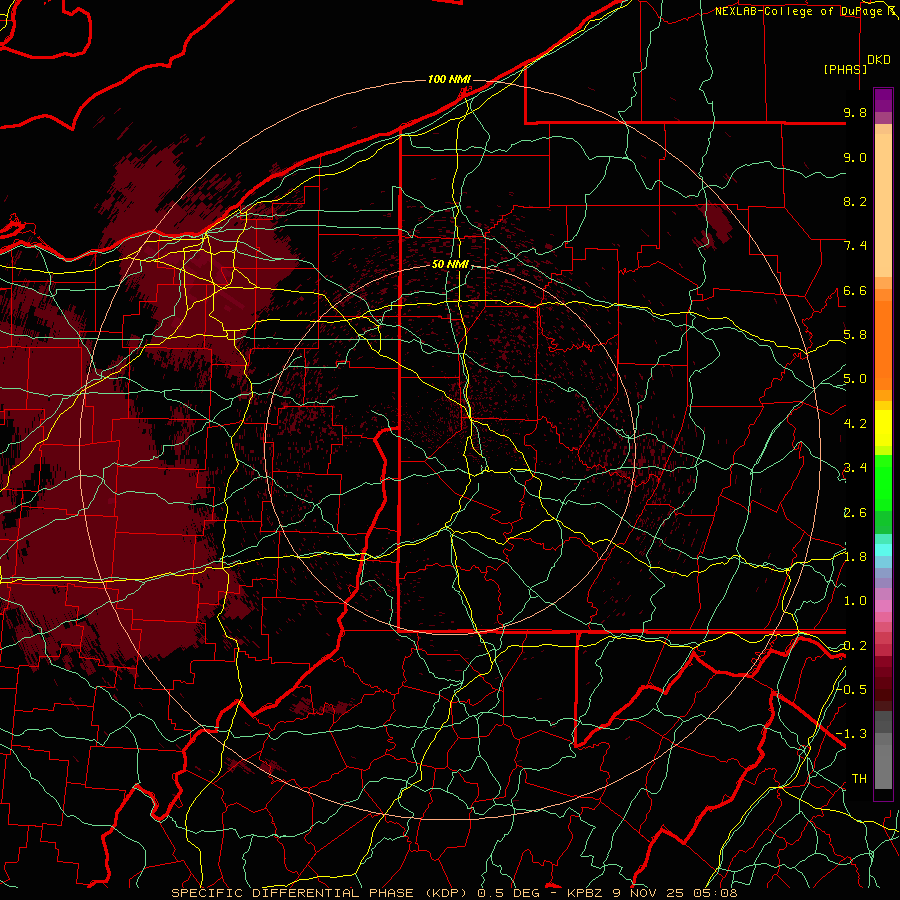Screen dimensions: 900x900
Task: Click the 6.6 scale value
Action: point(855,290)
